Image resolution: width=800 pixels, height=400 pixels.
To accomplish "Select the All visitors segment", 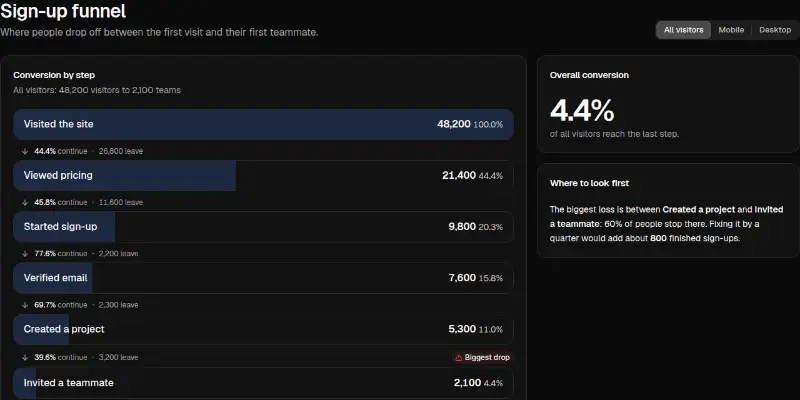I will pos(683,30).
